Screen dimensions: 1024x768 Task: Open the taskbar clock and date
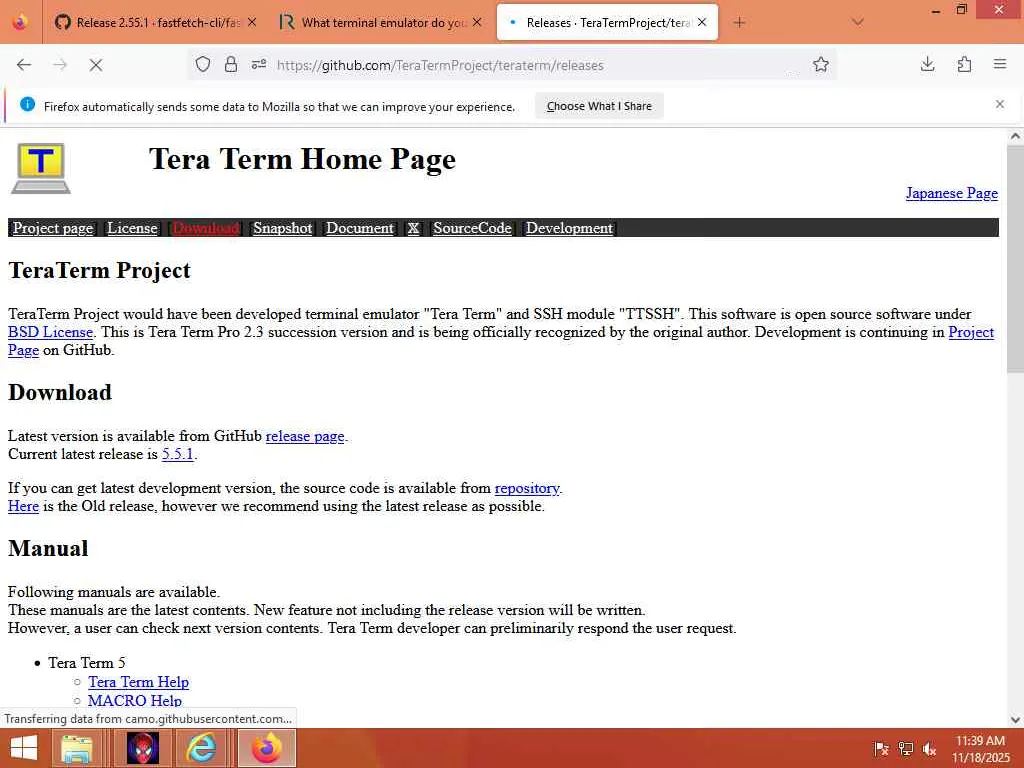(x=980, y=749)
